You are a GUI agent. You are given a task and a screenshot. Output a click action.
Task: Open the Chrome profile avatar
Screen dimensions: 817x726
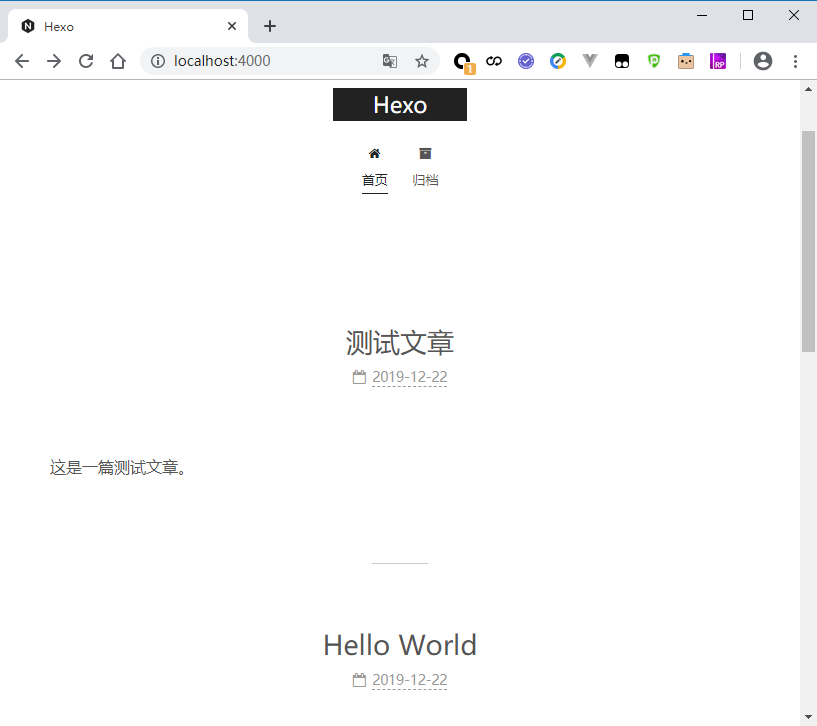(763, 61)
